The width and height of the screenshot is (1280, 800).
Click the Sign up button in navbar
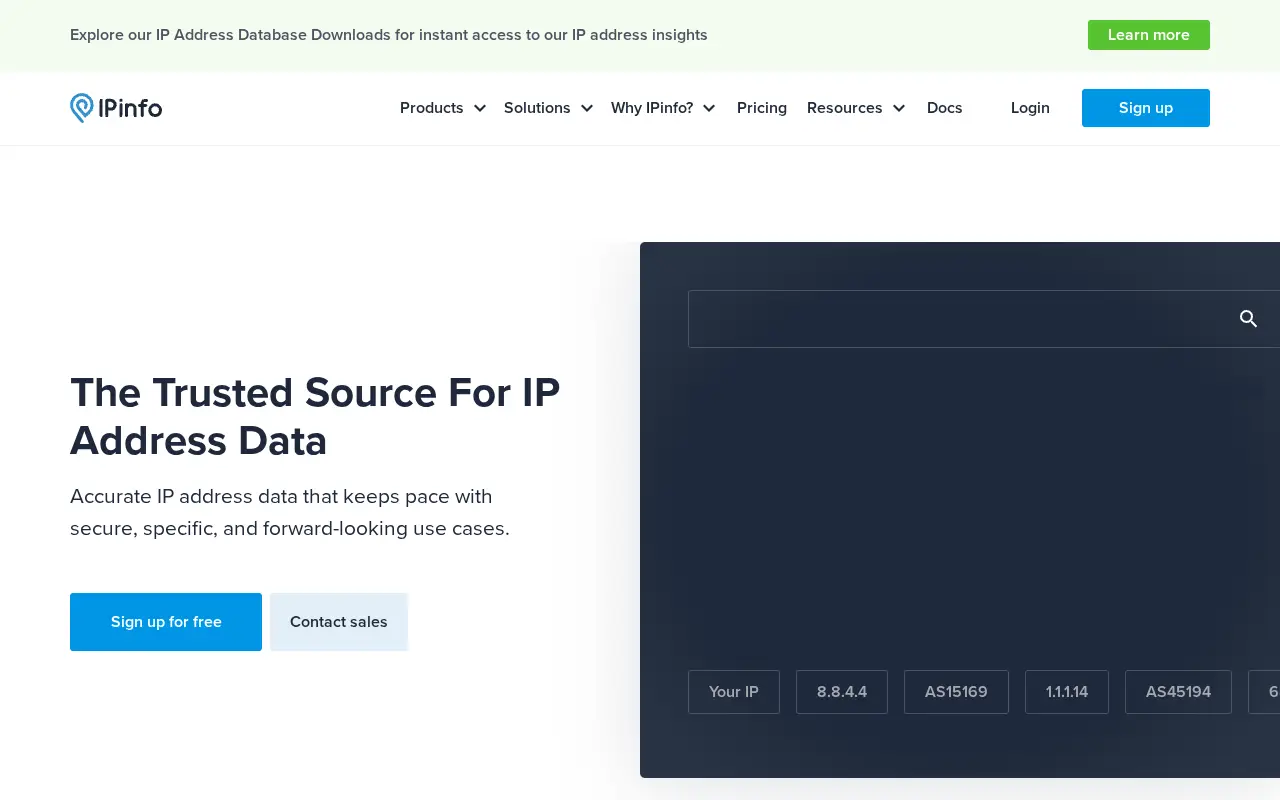click(1146, 108)
